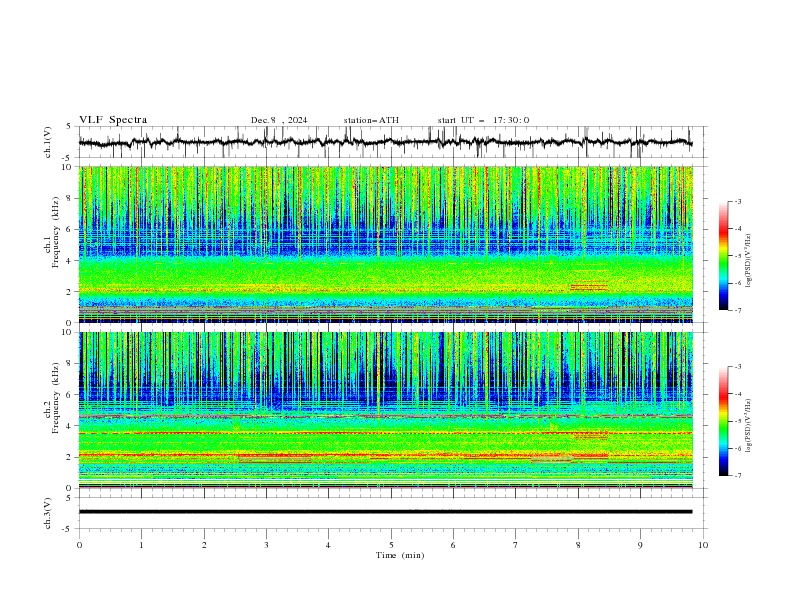Click the ch.2 spectrogram color scale bar
The width and height of the screenshot is (792, 612).
(723, 421)
